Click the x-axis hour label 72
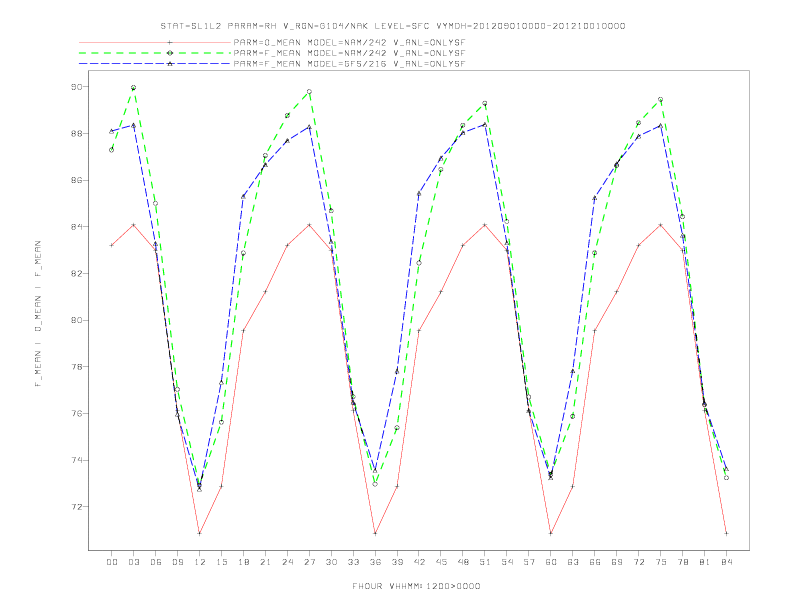The height and width of the screenshot is (612, 792). pos(638,562)
